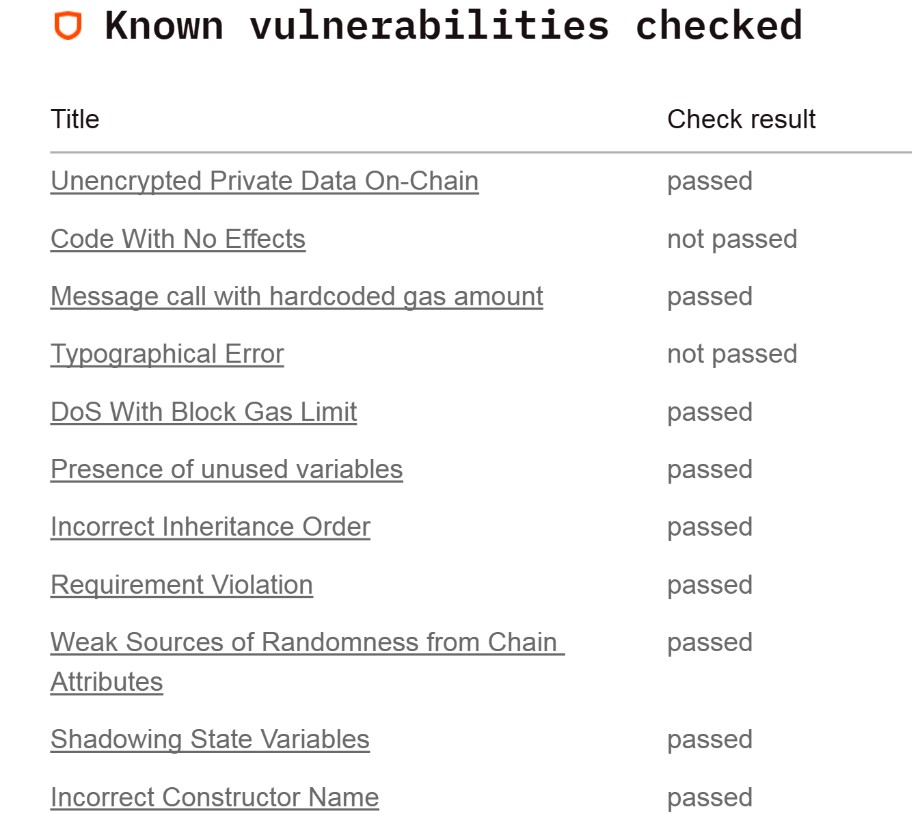
Task: Click the Title column header
Action: point(75,119)
